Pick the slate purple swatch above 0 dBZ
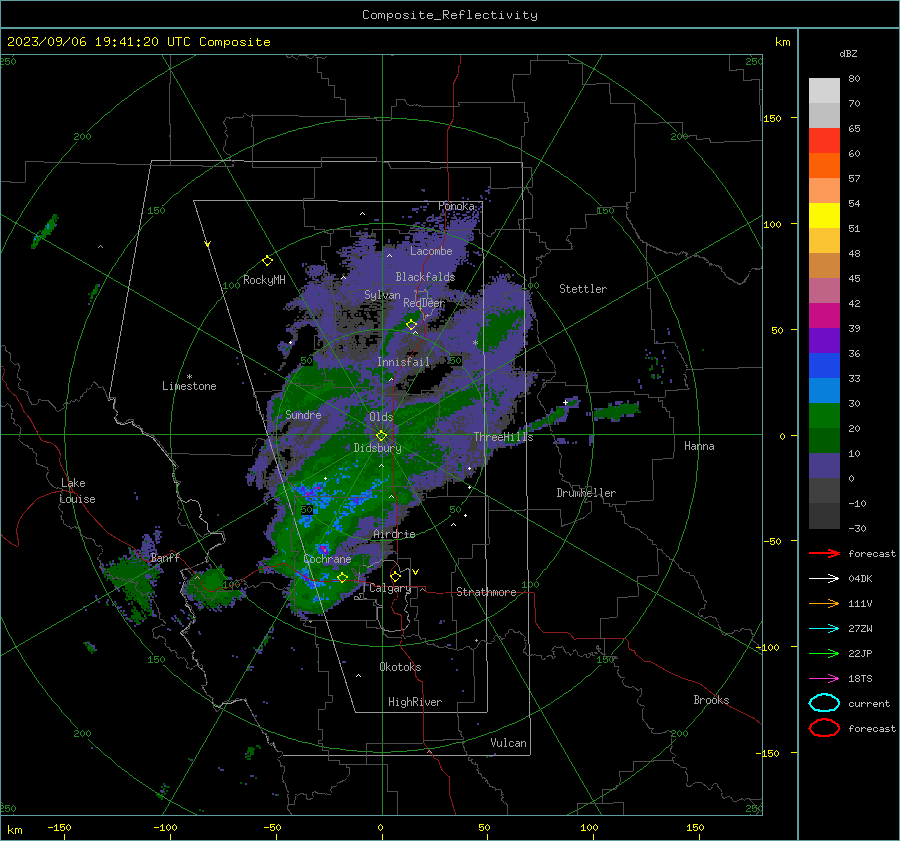The width and height of the screenshot is (900, 841). (x=824, y=465)
